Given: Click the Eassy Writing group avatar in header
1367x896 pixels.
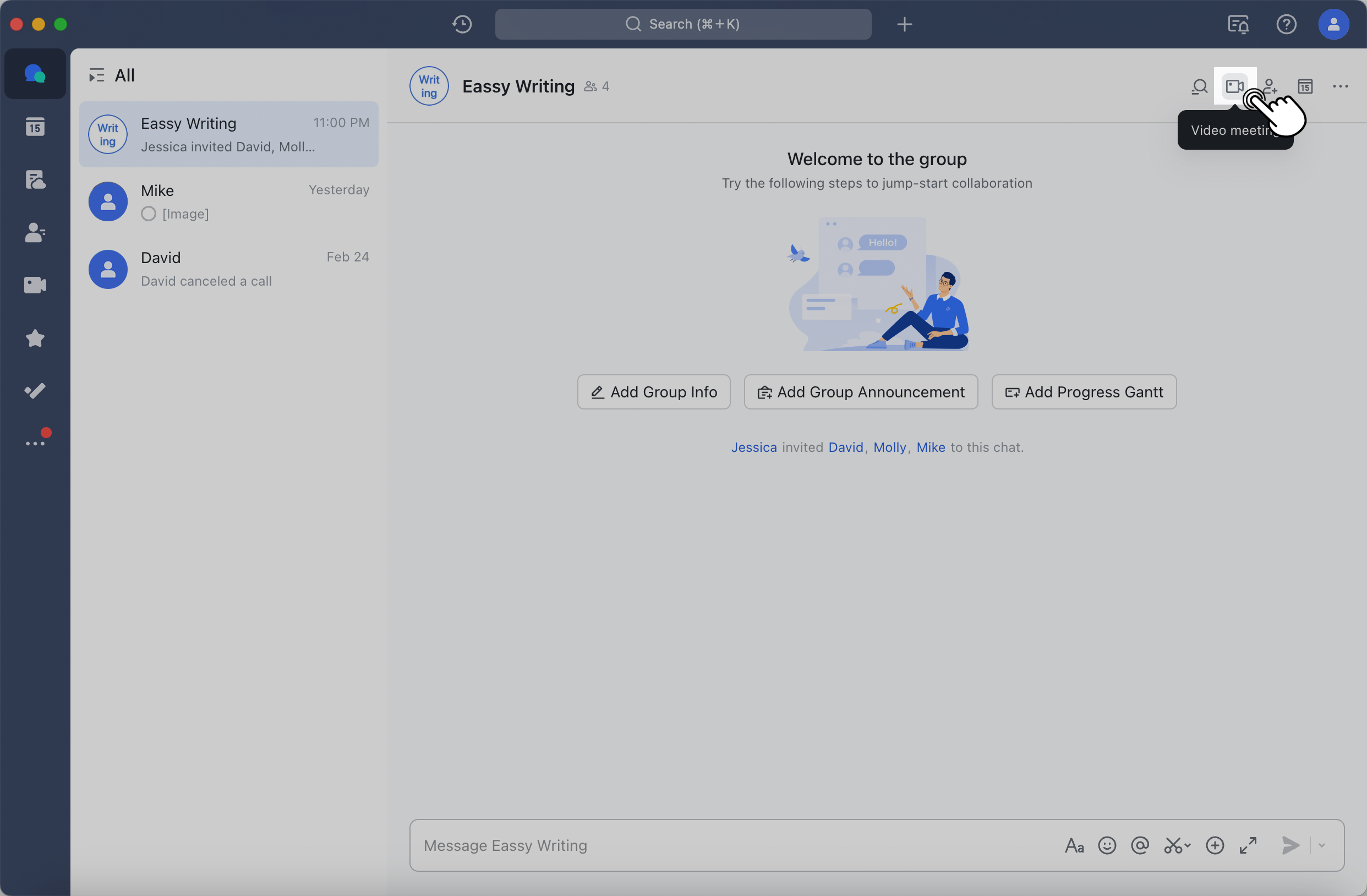Looking at the screenshot, I should click(429, 87).
